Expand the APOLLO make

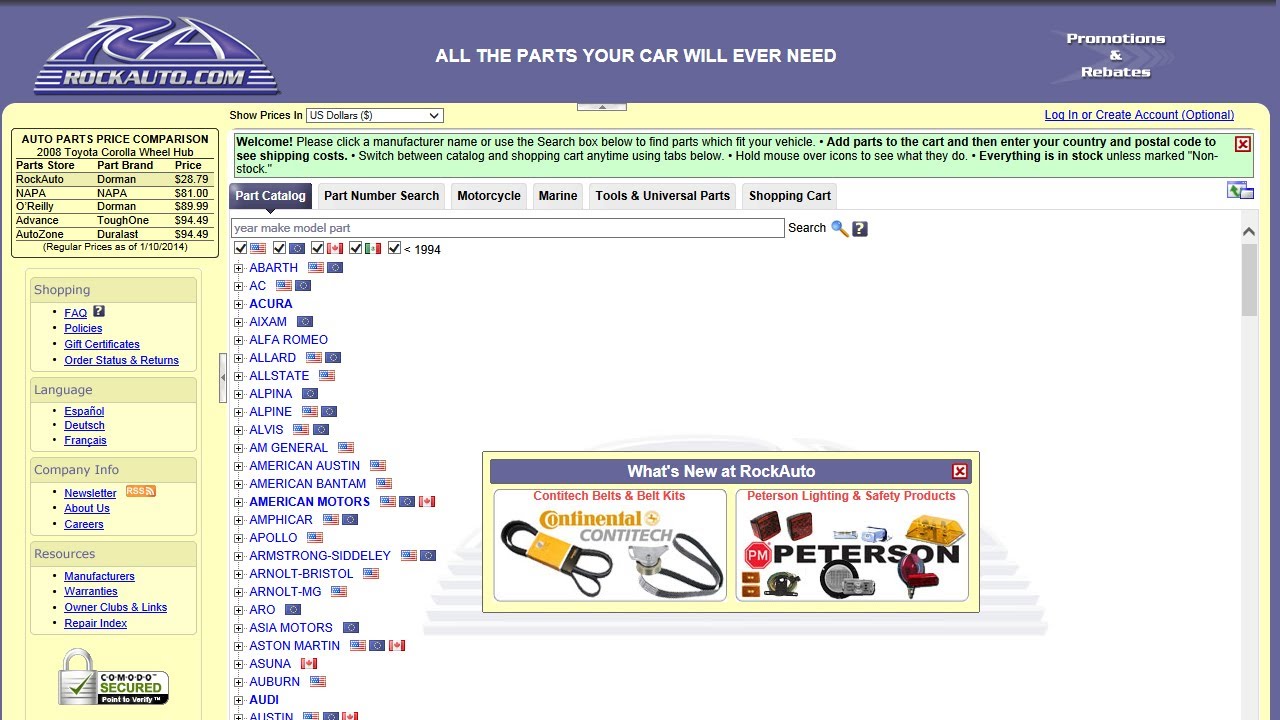(x=238, y=538)
